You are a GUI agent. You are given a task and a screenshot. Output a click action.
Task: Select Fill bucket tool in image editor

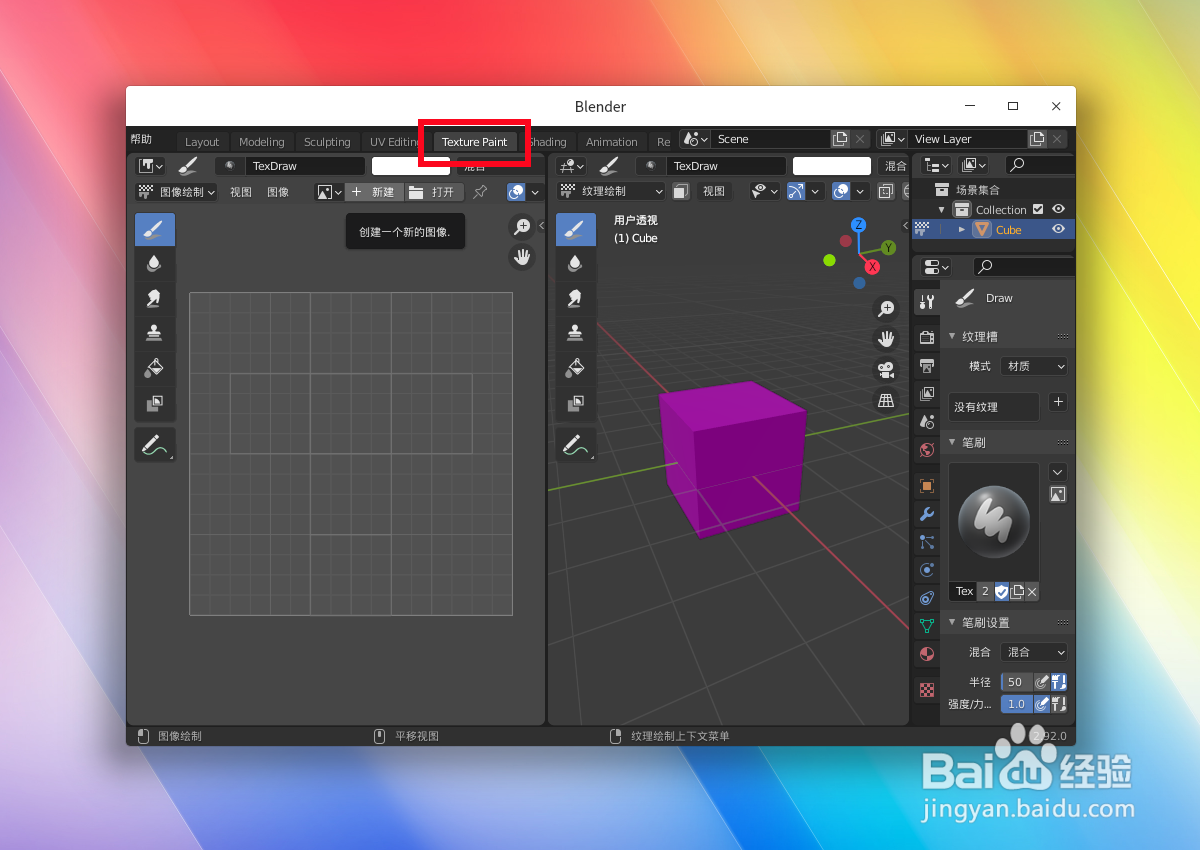[155, 368]
